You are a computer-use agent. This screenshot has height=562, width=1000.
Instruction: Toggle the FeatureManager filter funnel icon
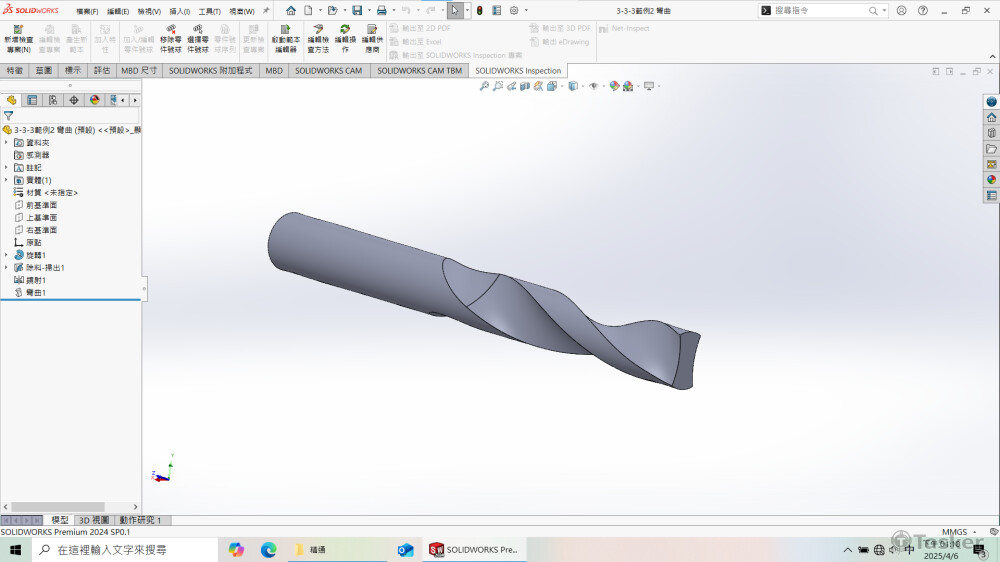click(9, 116)
